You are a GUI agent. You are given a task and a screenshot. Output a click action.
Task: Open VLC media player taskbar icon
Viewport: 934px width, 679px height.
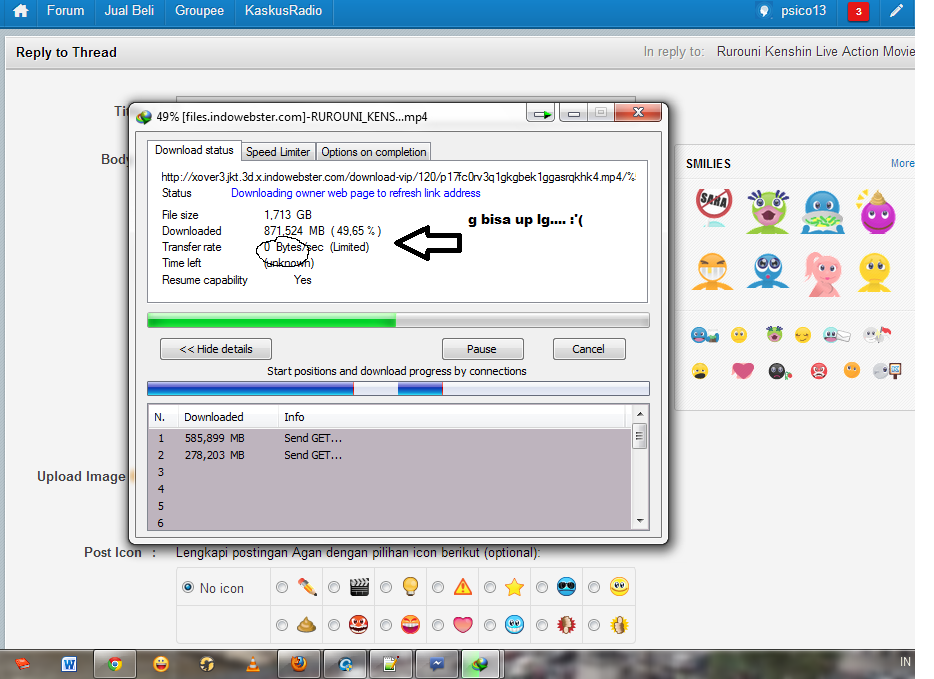click(253, 664)
